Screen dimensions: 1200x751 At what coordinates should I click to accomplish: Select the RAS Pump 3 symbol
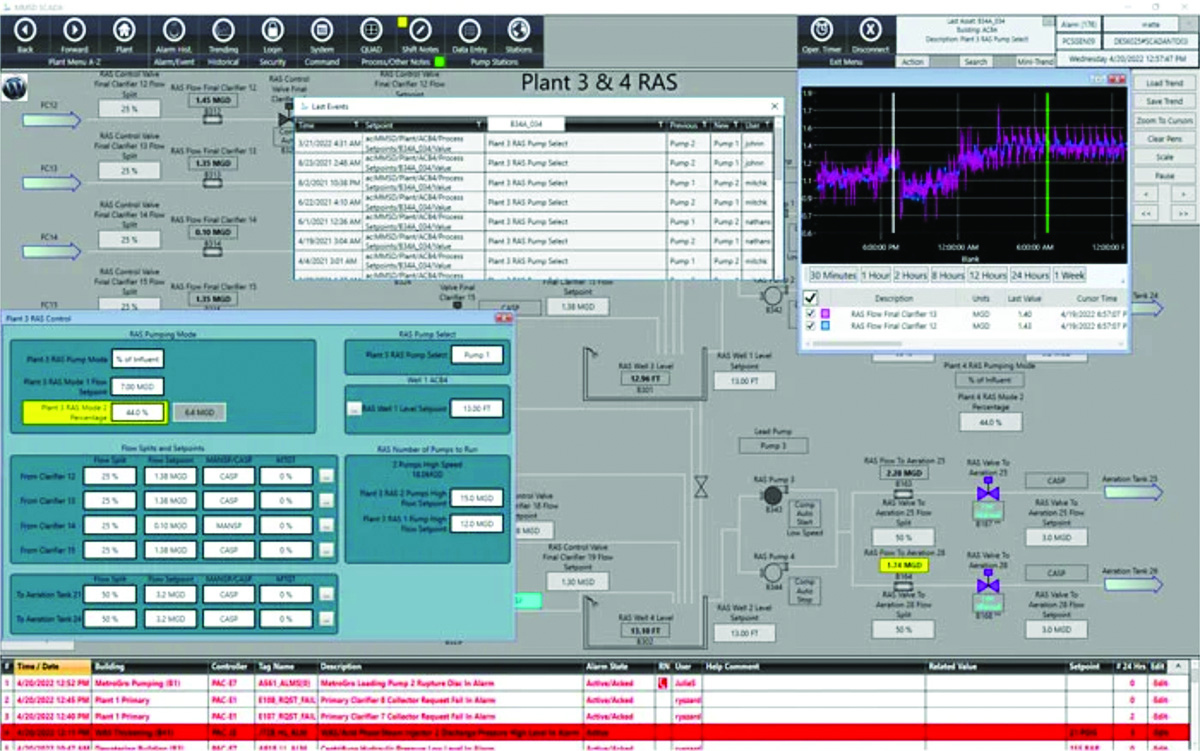click(x=772, y=495)
